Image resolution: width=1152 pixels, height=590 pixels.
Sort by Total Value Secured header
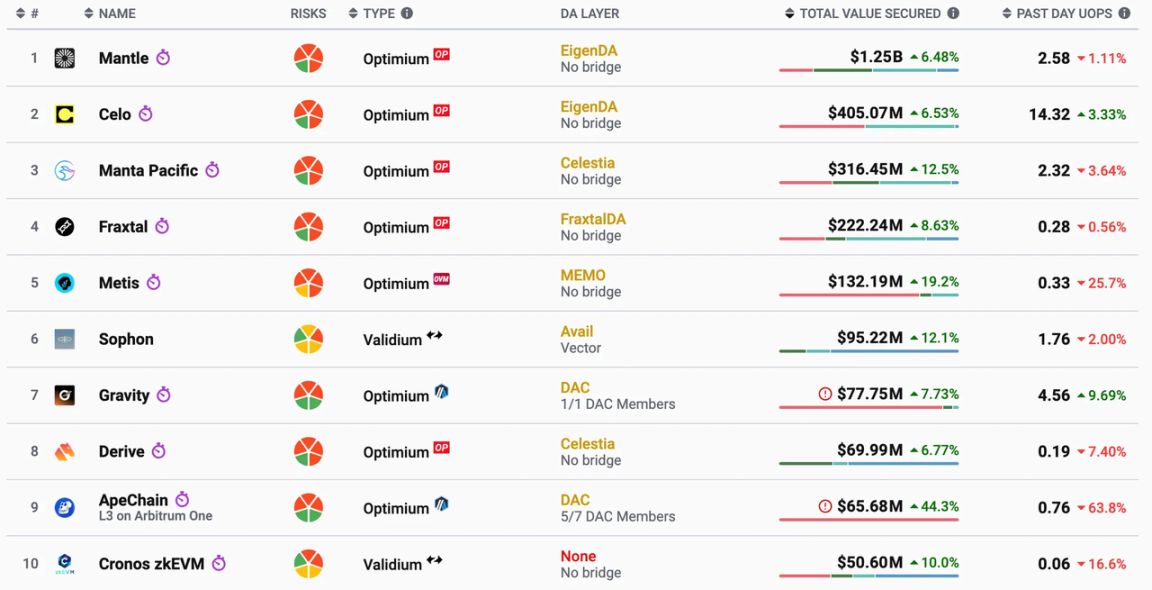click(869, 14)
